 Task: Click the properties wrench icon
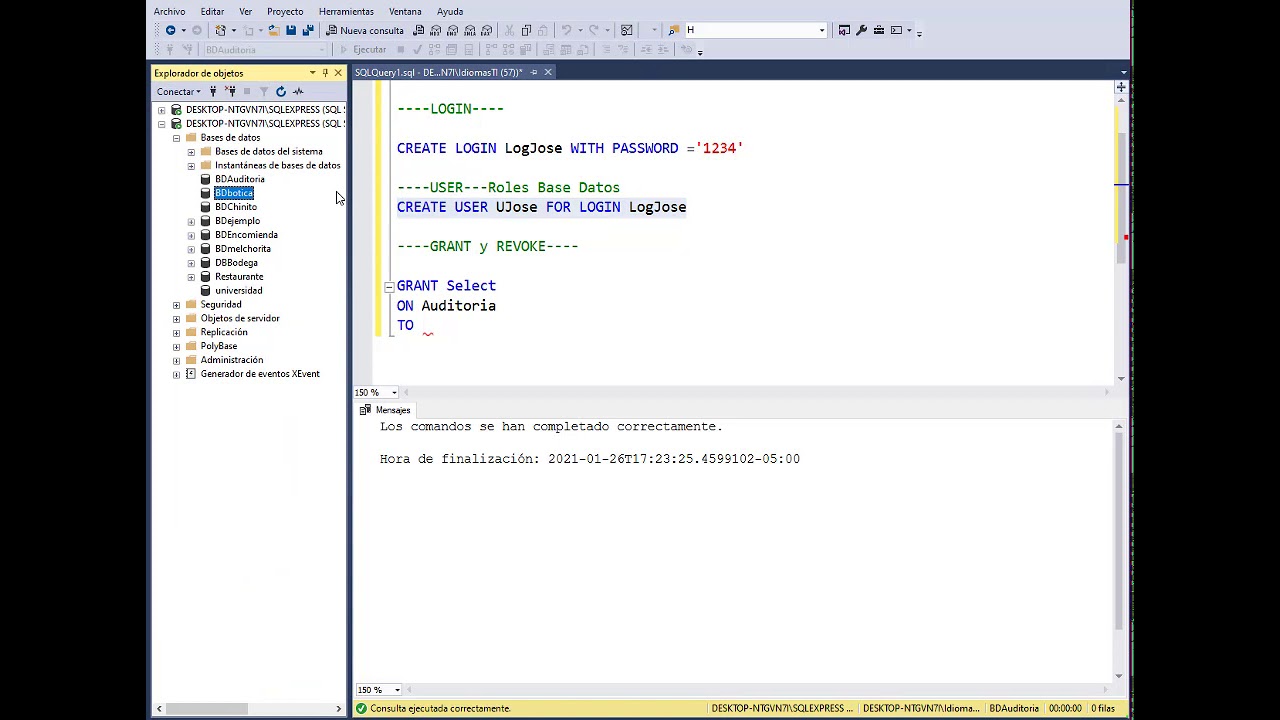coord(861,30)
